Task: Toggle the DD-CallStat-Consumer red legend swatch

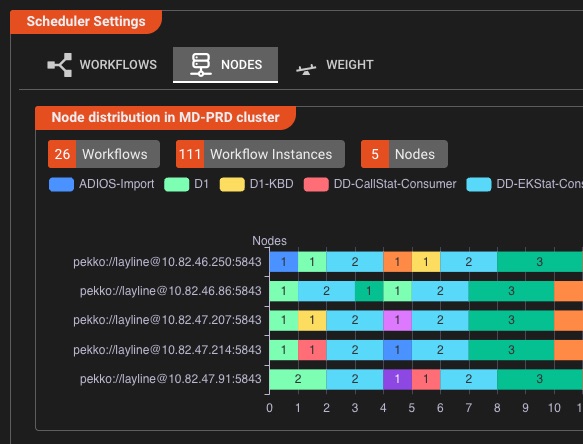Action: coord(316,184)
